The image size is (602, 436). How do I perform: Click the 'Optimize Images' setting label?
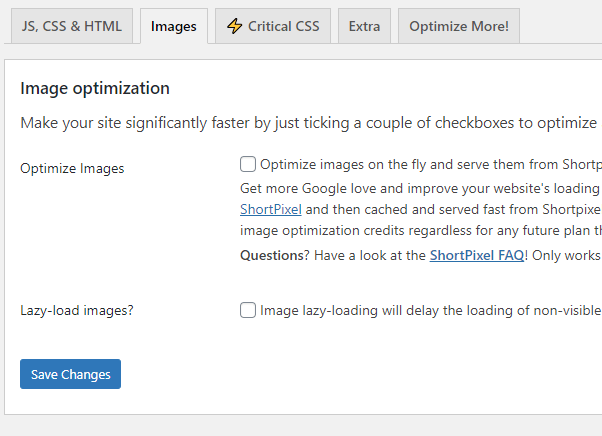pyautogui.click(x=72, y=168)
